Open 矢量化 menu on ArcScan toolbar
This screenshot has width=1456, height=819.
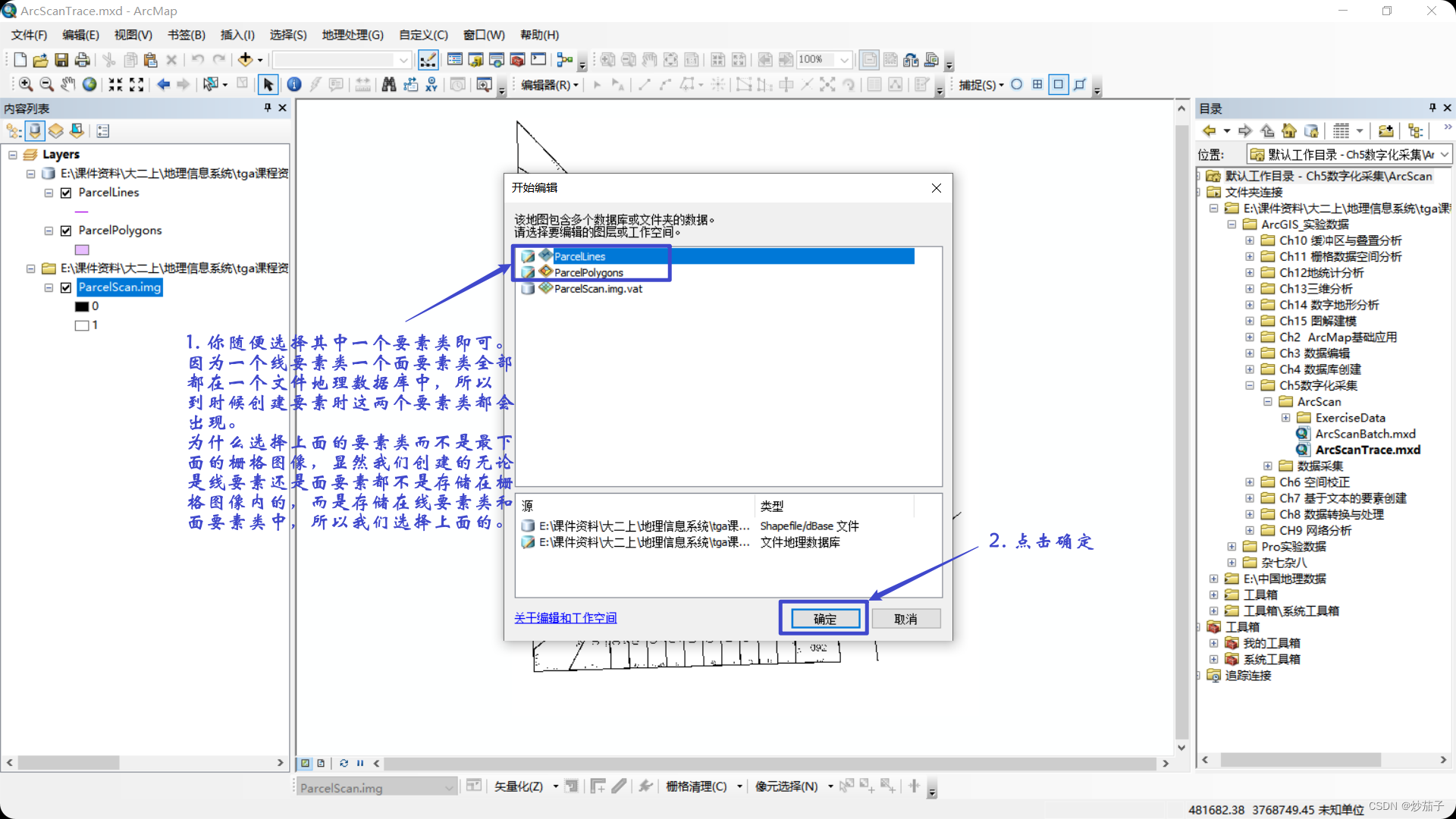pos(526,787)
